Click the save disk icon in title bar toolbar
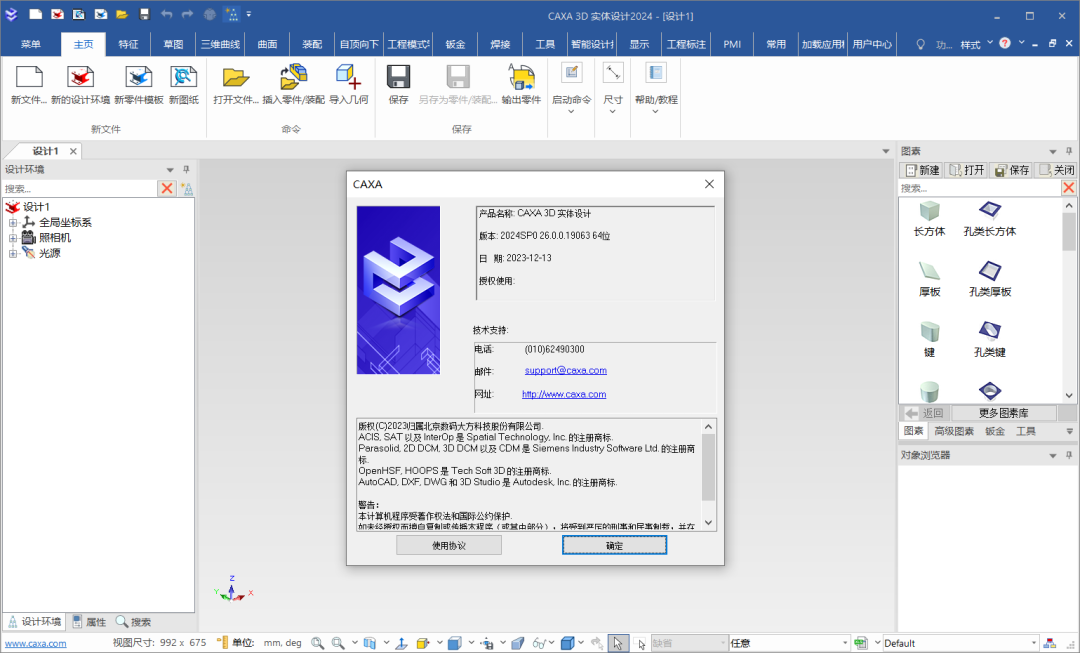Screen dimensions: 1080x653 pos(144,14)
